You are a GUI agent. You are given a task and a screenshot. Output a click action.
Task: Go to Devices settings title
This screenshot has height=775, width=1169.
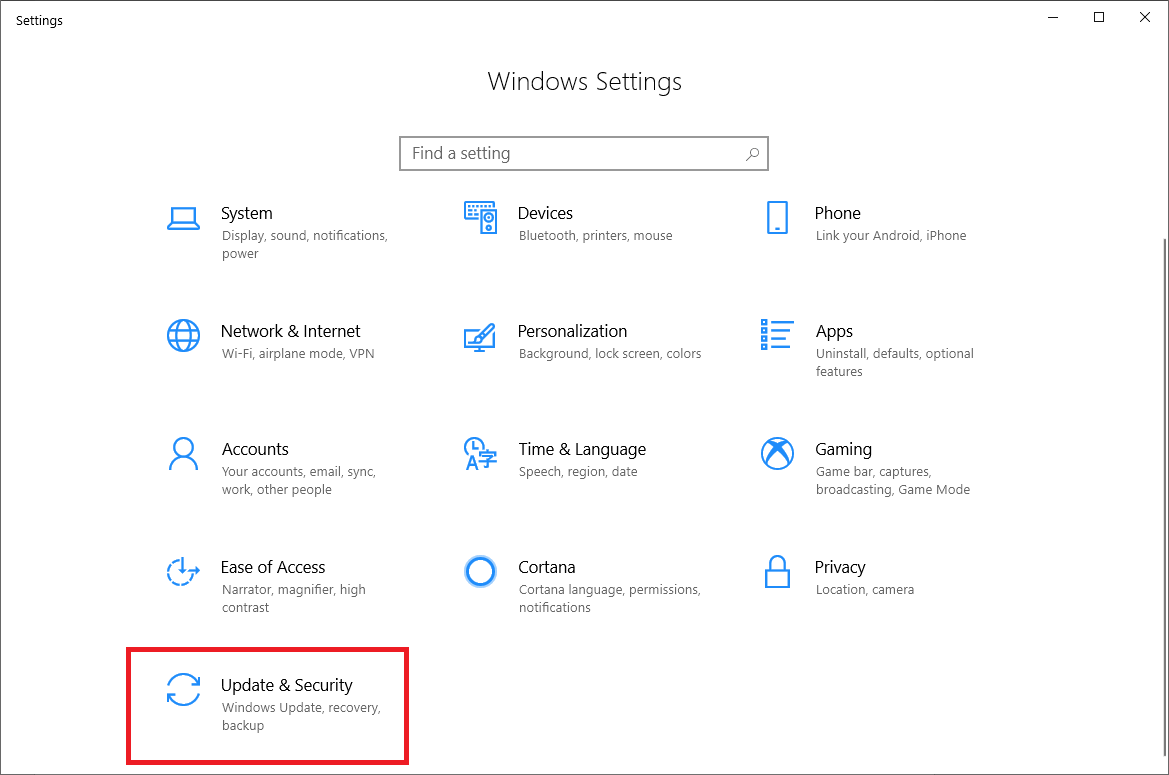tap(545, 213)
